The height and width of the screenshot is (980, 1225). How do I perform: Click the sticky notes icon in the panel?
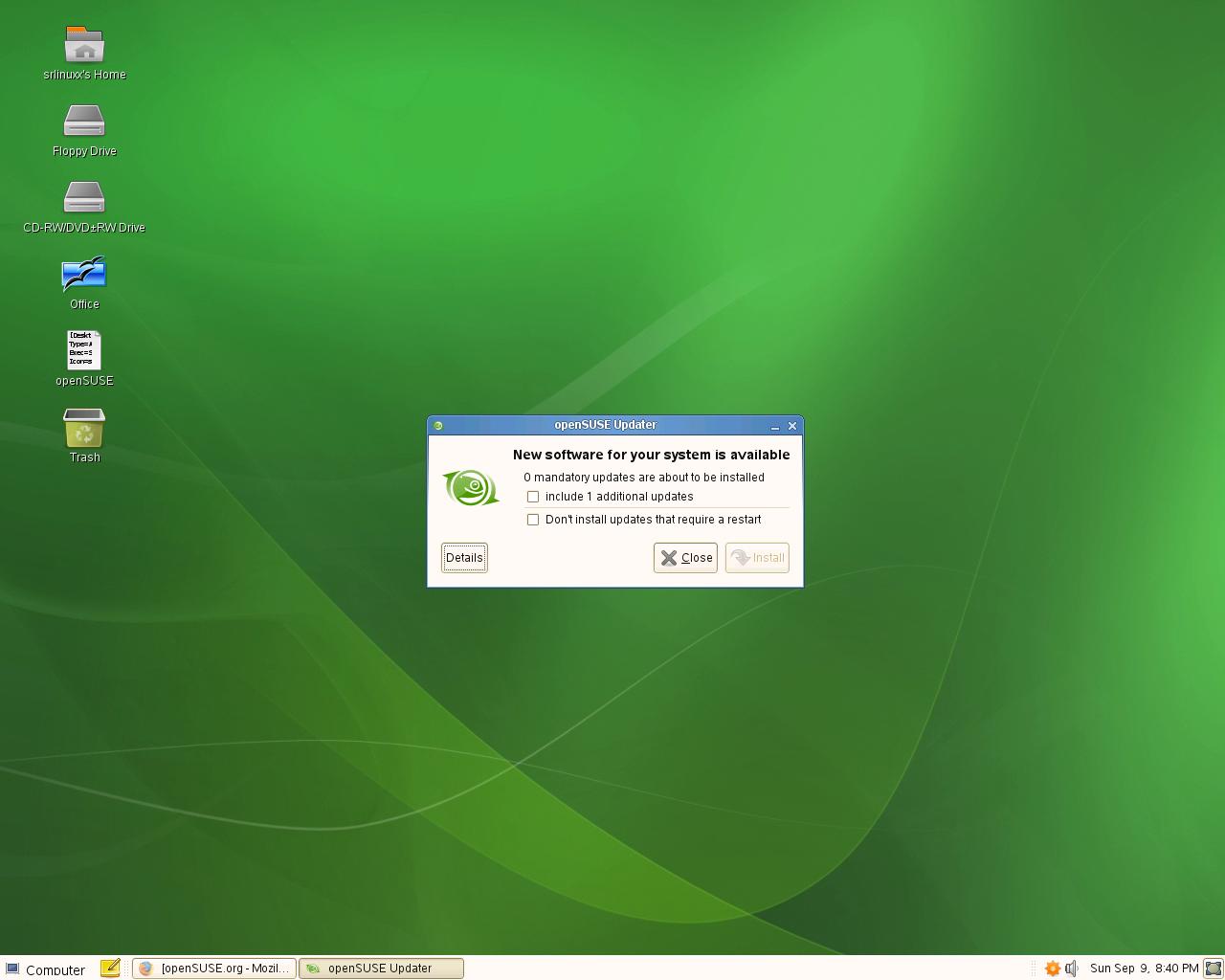[x=110, y=969]
